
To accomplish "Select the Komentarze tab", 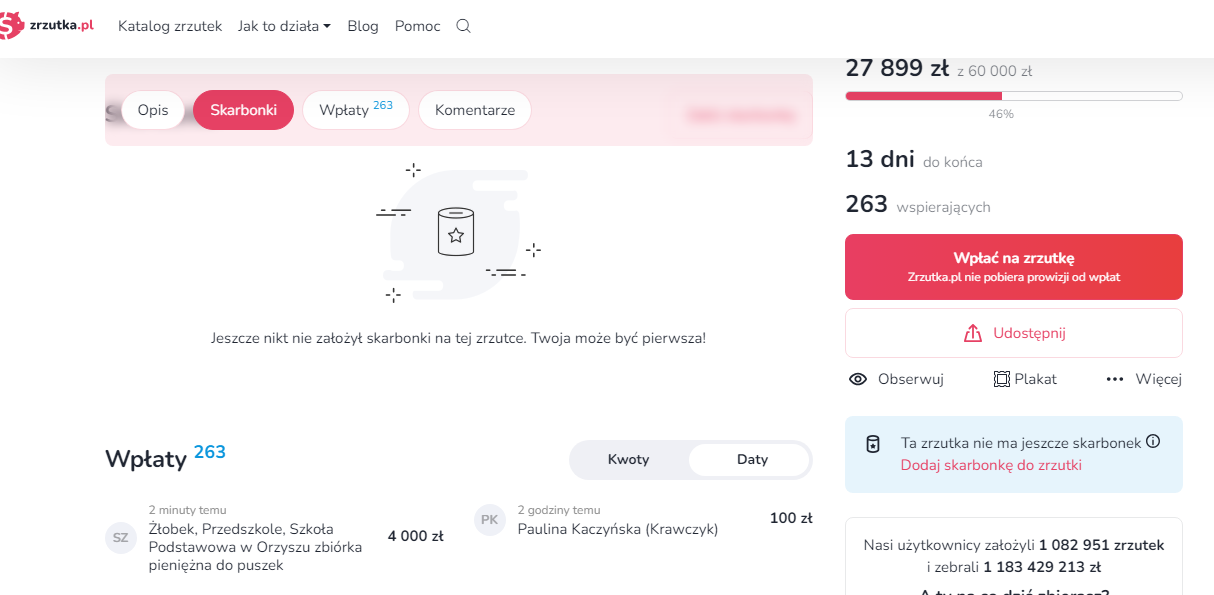I will (475, 110).
